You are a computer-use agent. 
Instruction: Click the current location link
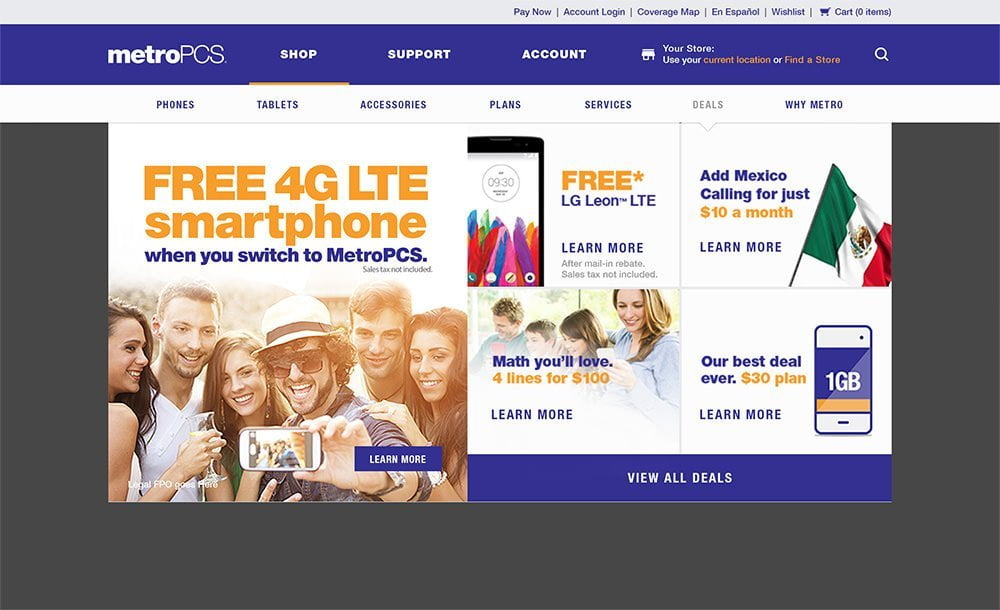point(737,60)
